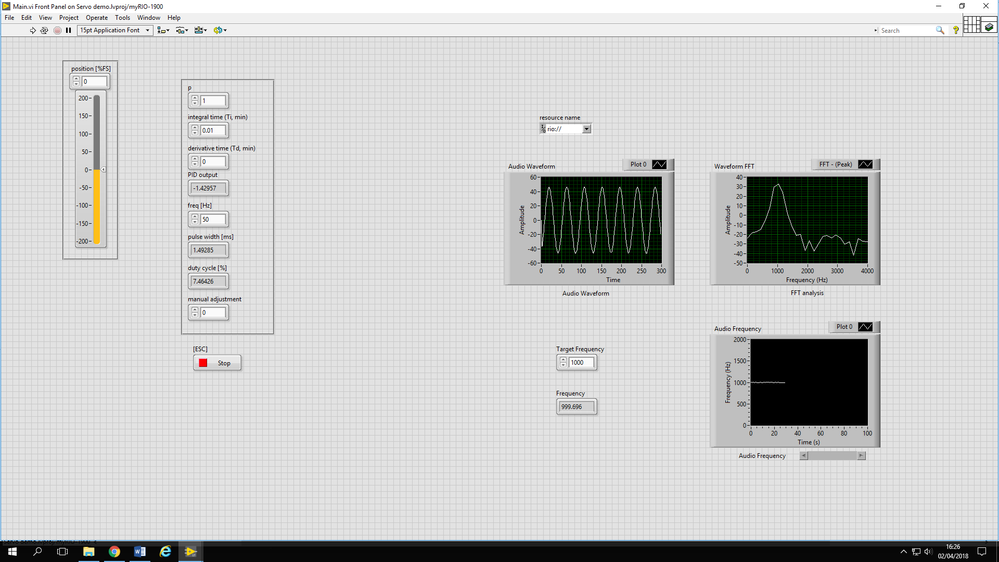999x562 pixels.
Task: Click the Audio Frequency Plot 0 legend icon
Action: point(865,327)
